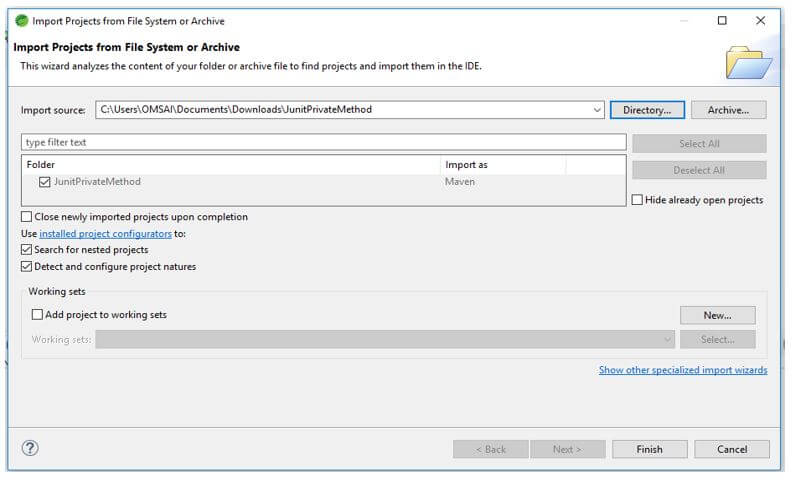Viewport: 796px width, 486px height.
Task: Enable Close newly imported projects upon completion
Action: coord(26,217)
